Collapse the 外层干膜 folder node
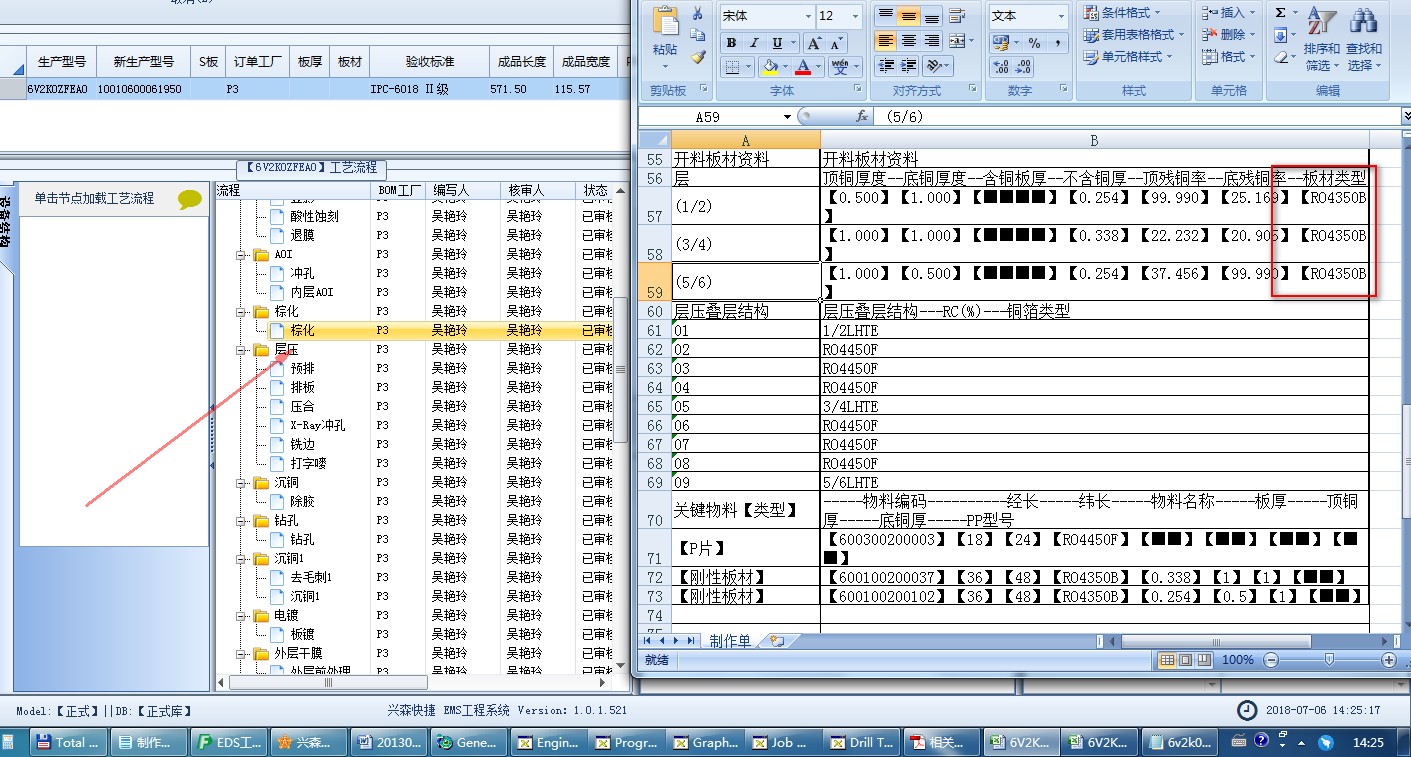The image size is (1411, 757). (243, 654)
